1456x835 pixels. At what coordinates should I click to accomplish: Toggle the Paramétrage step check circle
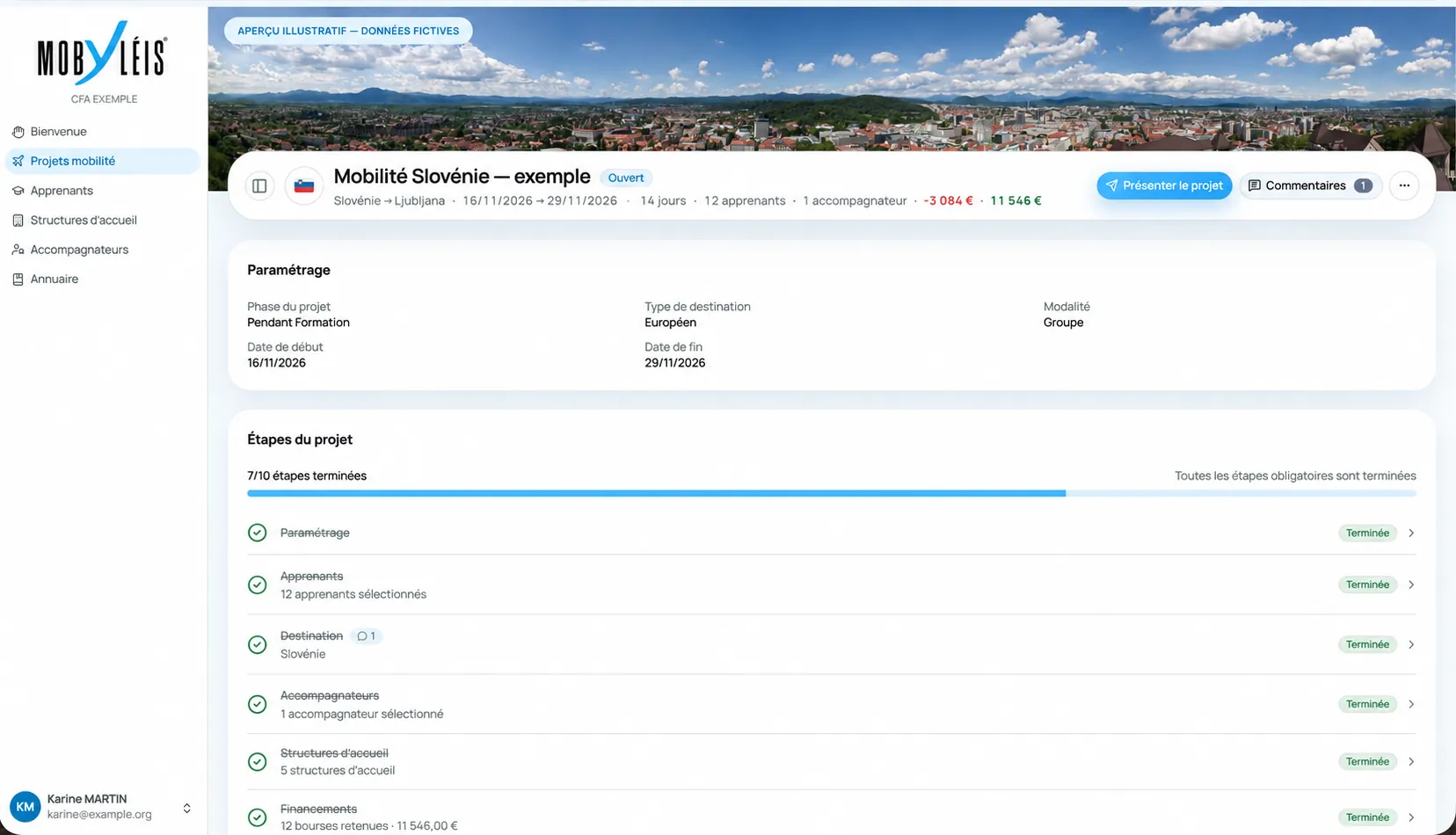(258, 533)
